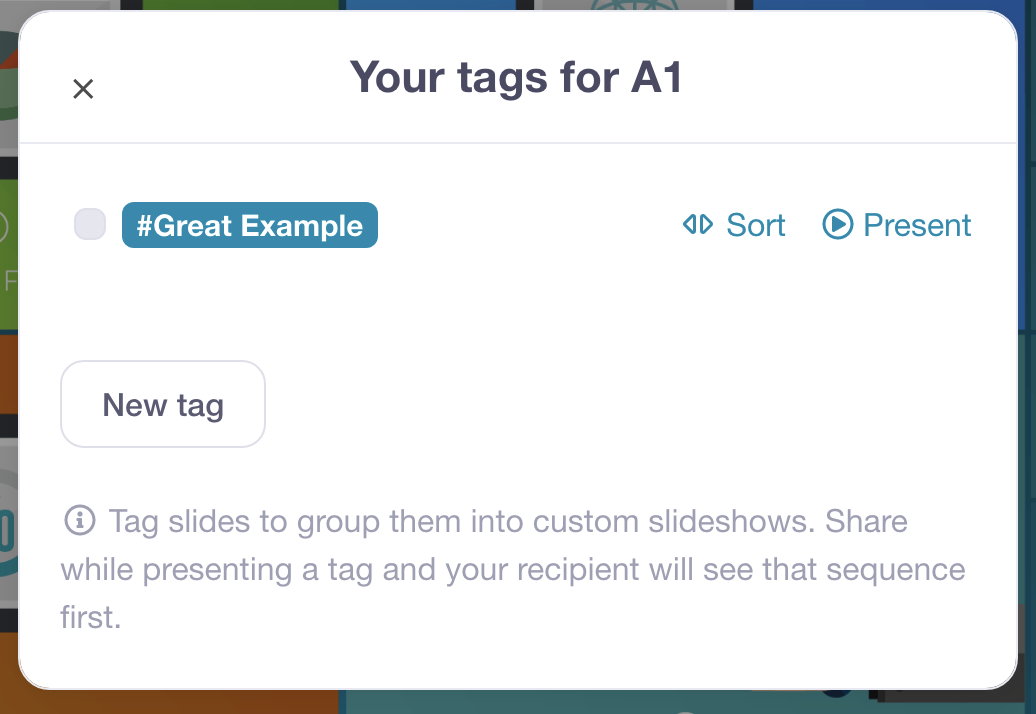Close the tags dialog with the X
This screenshot has height=714, width=1036.
click(x=83, y=89)
